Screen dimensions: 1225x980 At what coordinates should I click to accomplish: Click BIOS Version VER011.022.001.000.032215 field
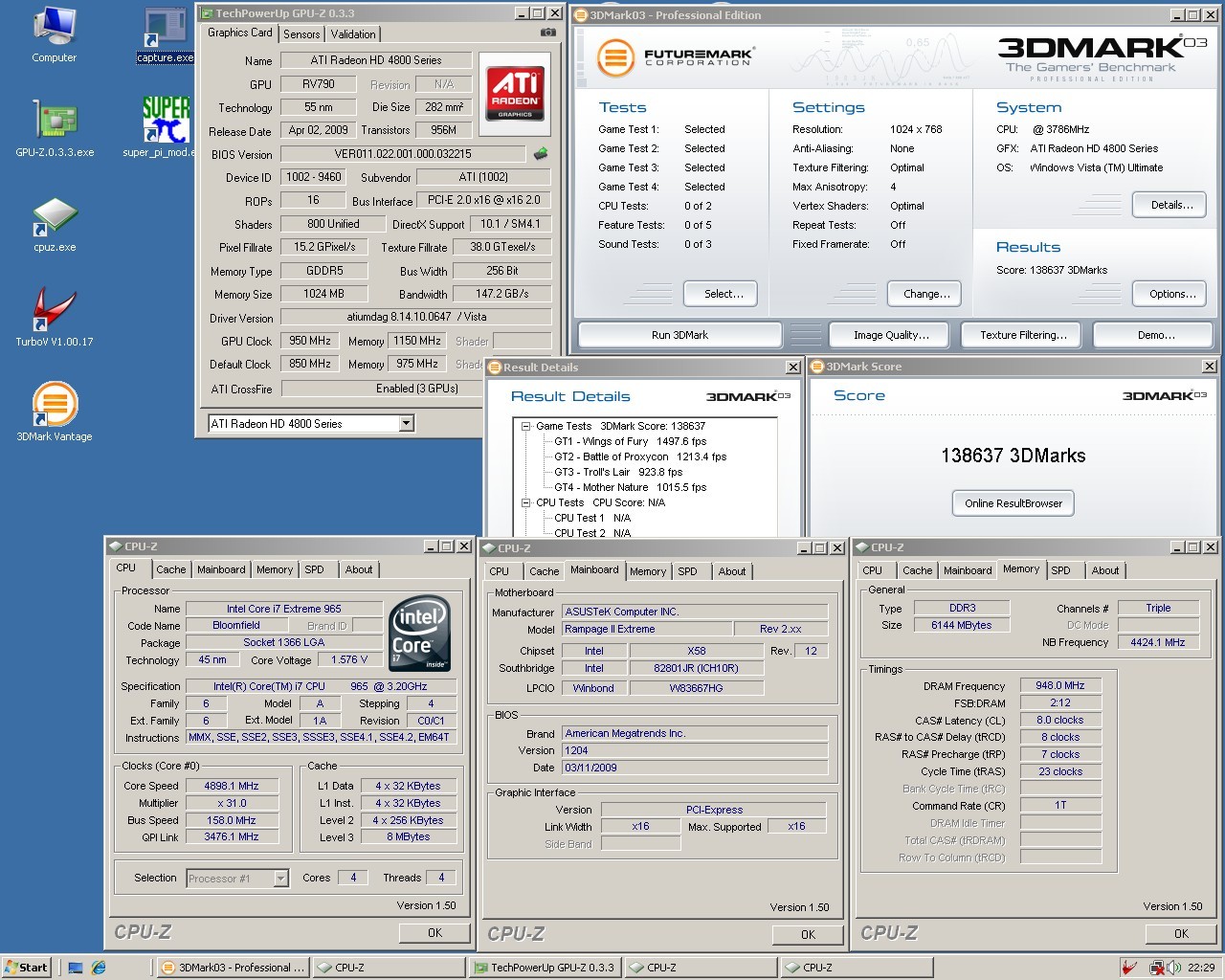[403, 153]
